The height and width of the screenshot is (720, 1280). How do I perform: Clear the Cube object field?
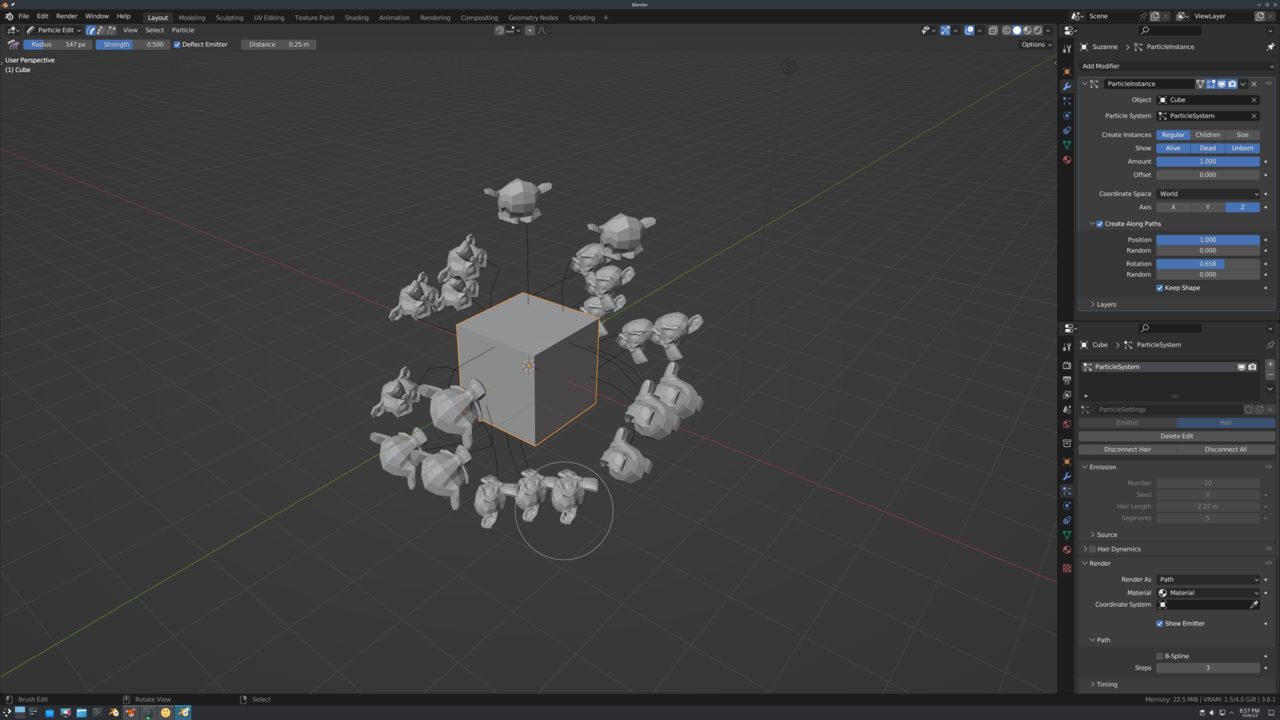(x=1253, y=100)
